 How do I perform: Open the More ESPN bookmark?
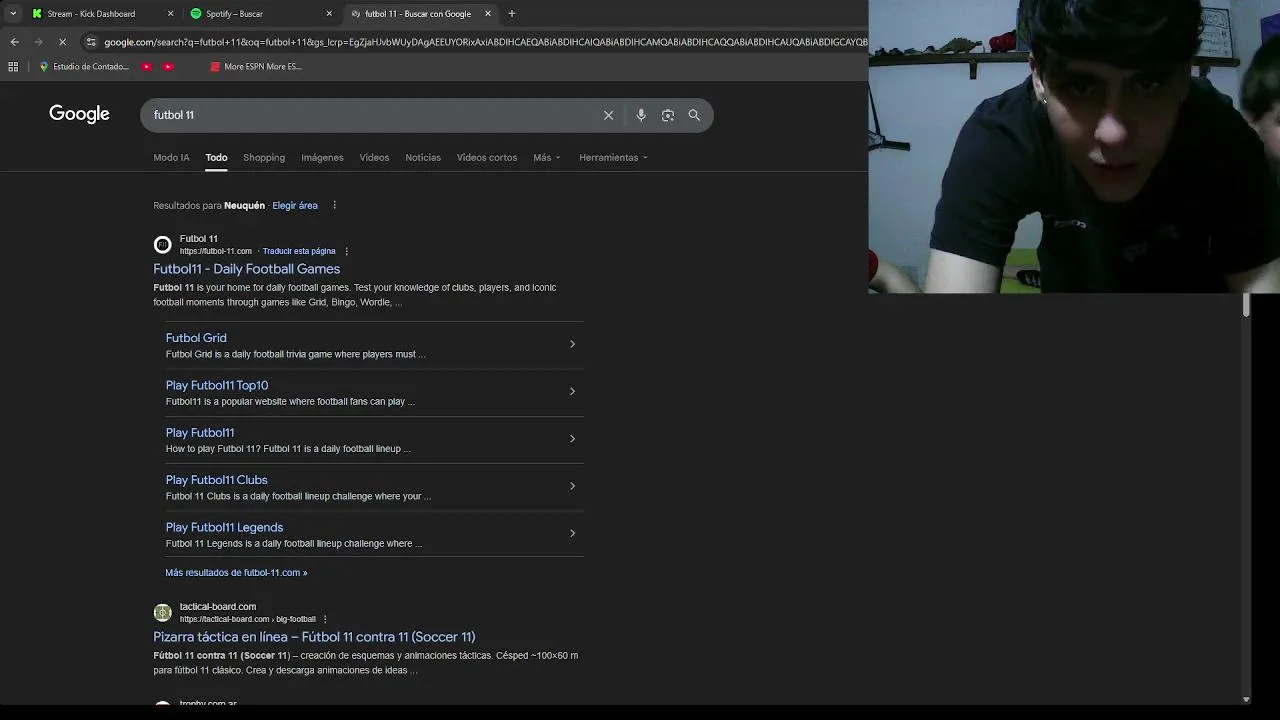(x=256, y=67)
